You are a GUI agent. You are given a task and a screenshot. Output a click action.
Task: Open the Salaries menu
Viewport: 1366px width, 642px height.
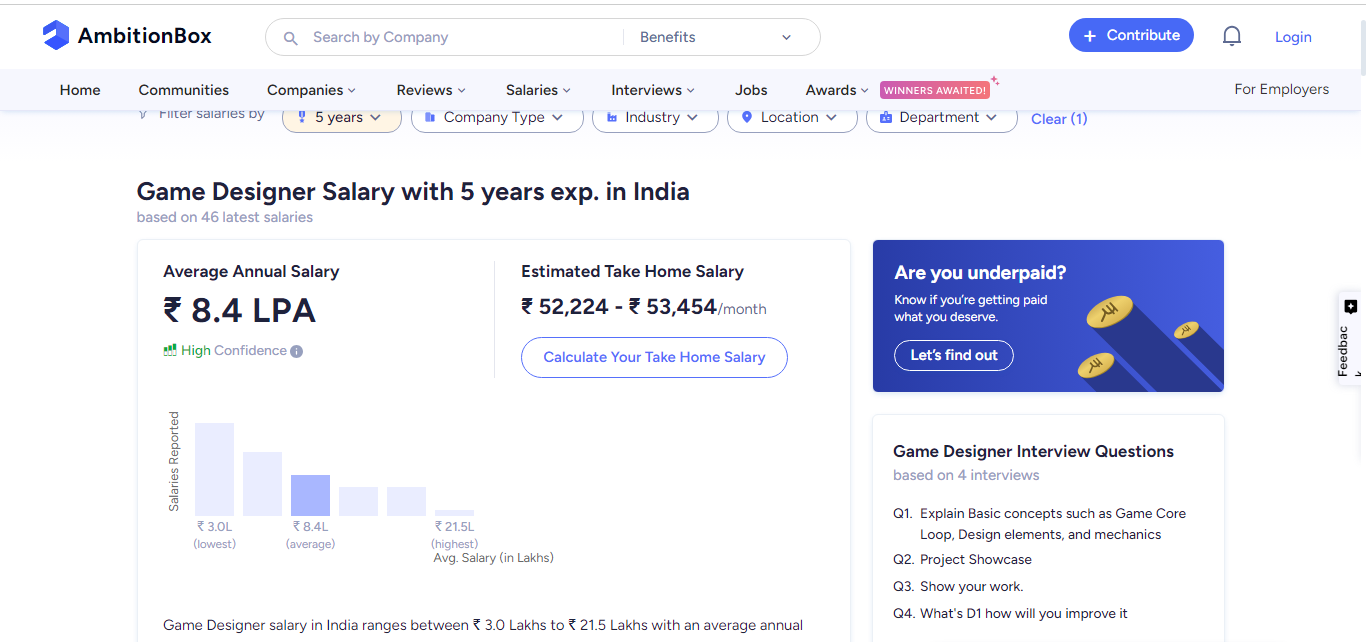(x=538, y=90)
